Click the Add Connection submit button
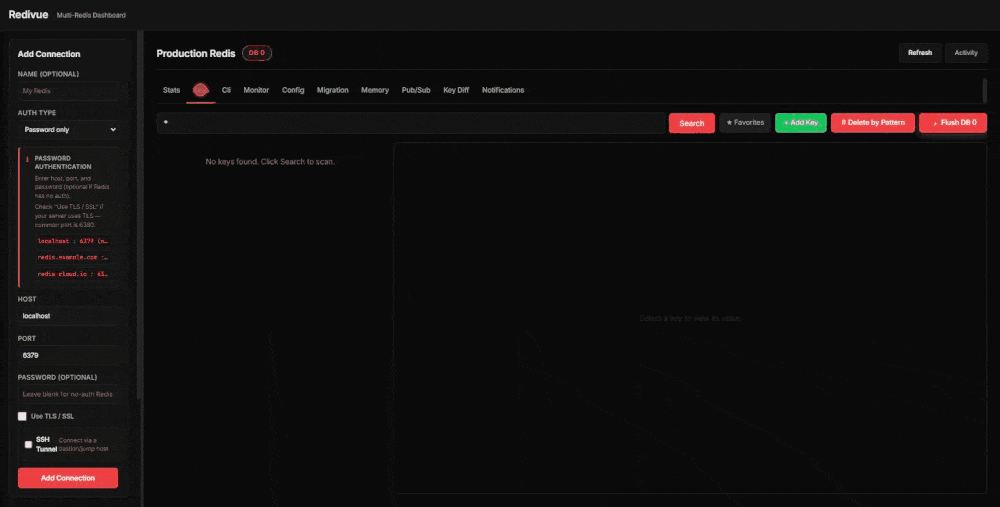Image resolution: width=1000 pixels, height=507 pixels. pos(68,478)
